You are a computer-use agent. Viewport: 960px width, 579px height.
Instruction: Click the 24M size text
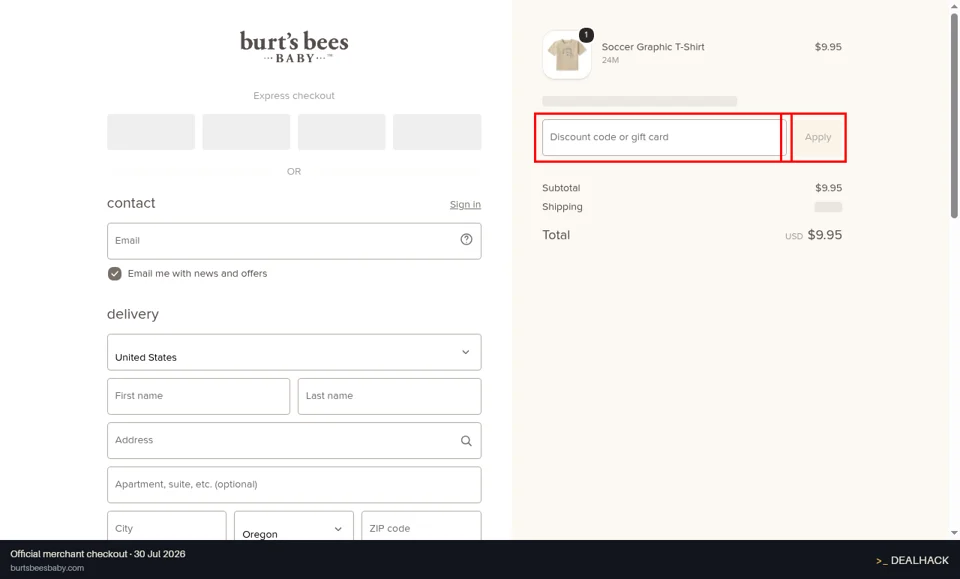(610, 60)
